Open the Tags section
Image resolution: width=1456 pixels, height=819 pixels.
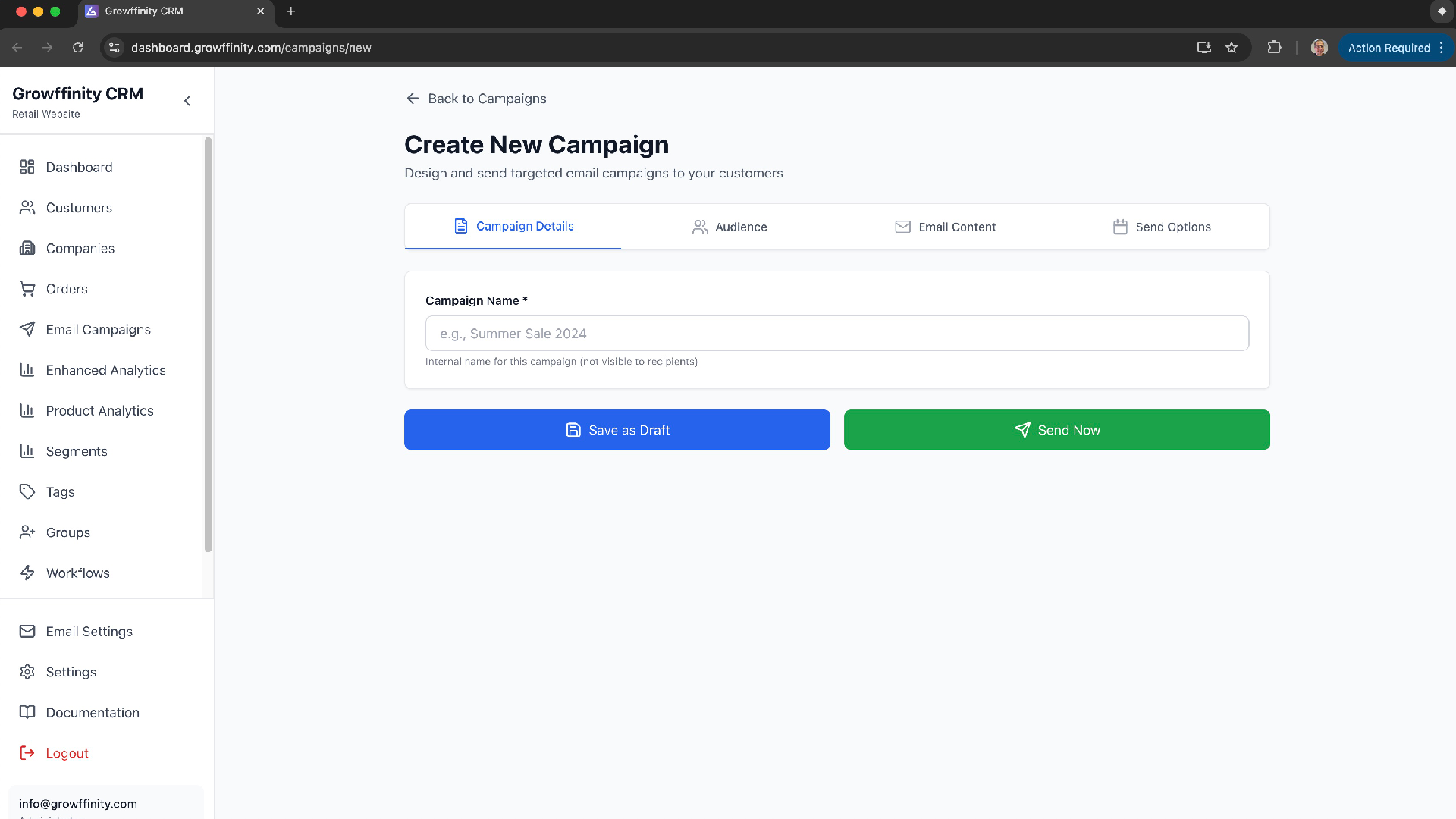(59, 491)
